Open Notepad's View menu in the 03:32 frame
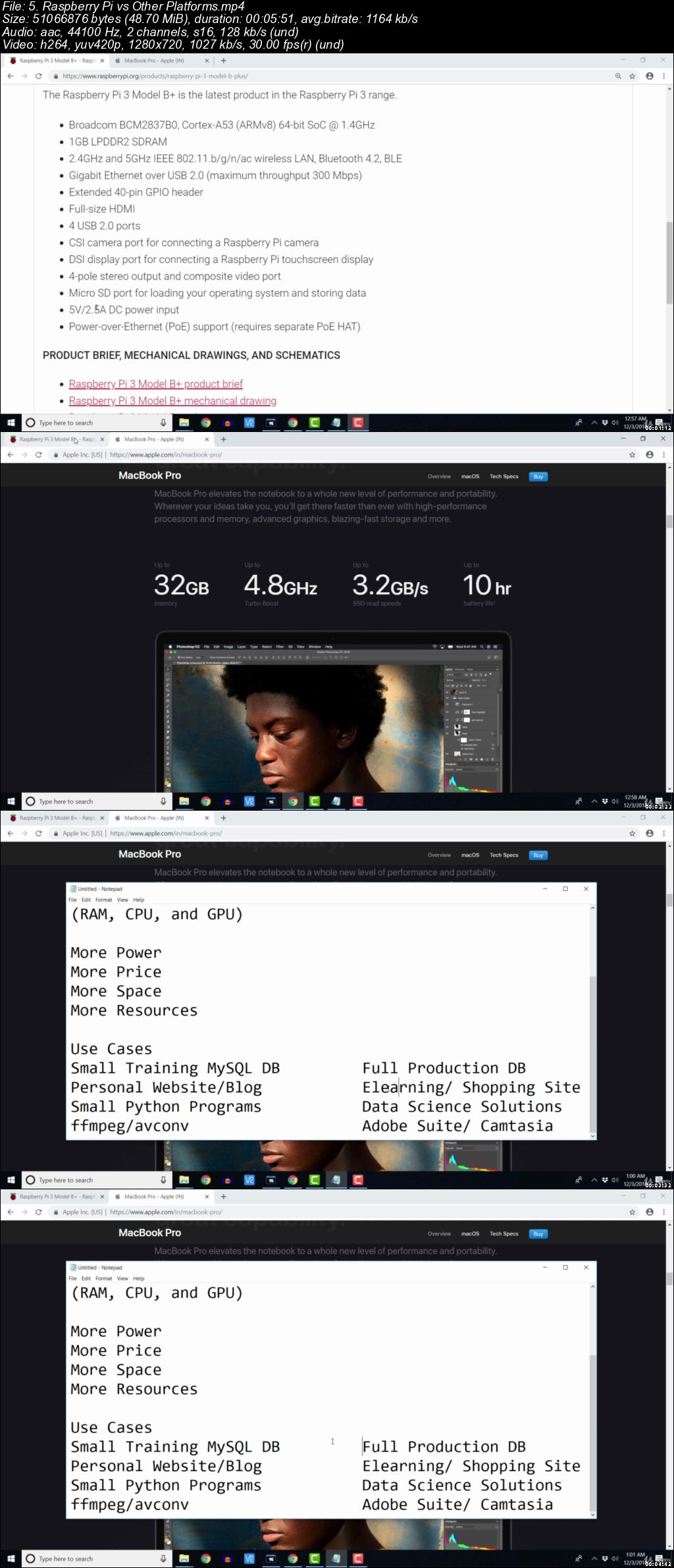Viewport: 674px width, 1568px height. 122,900
